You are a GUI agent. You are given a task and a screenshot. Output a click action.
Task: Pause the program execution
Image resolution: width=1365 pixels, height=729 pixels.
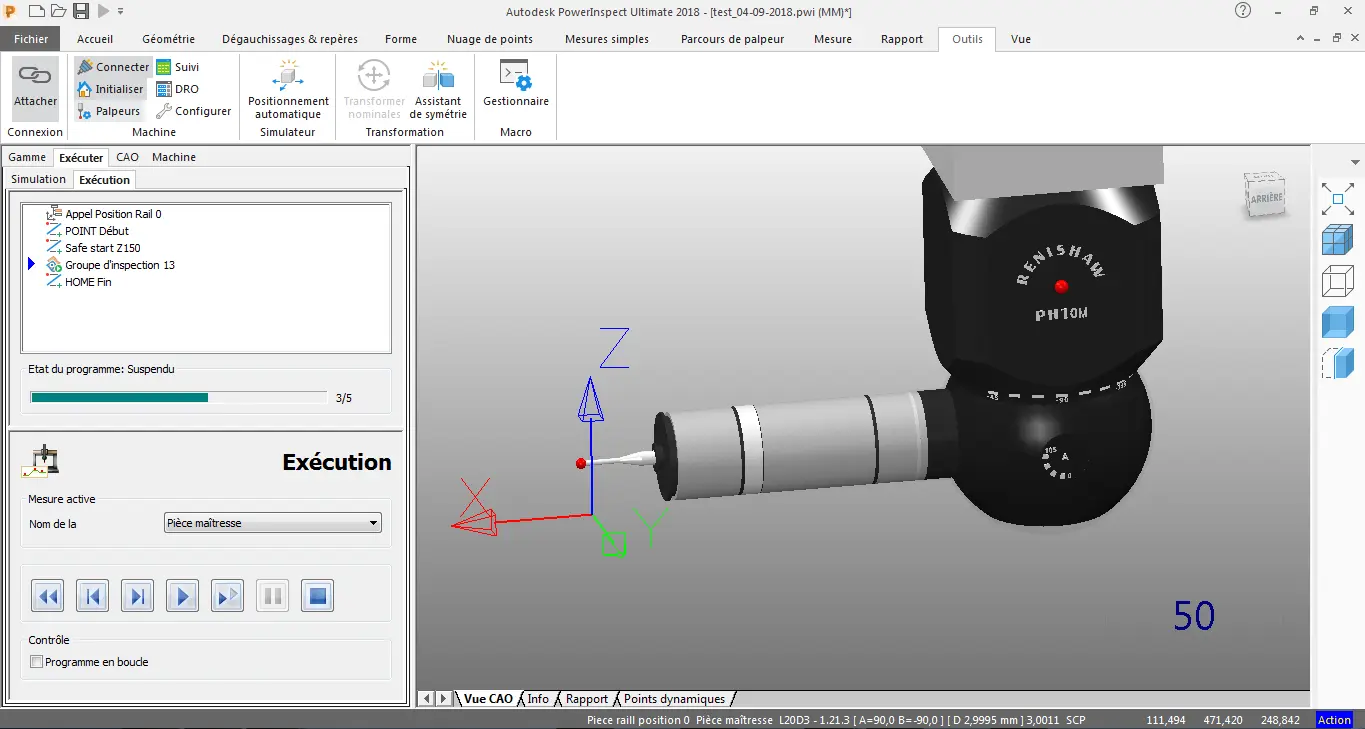[x=273, y=597]
